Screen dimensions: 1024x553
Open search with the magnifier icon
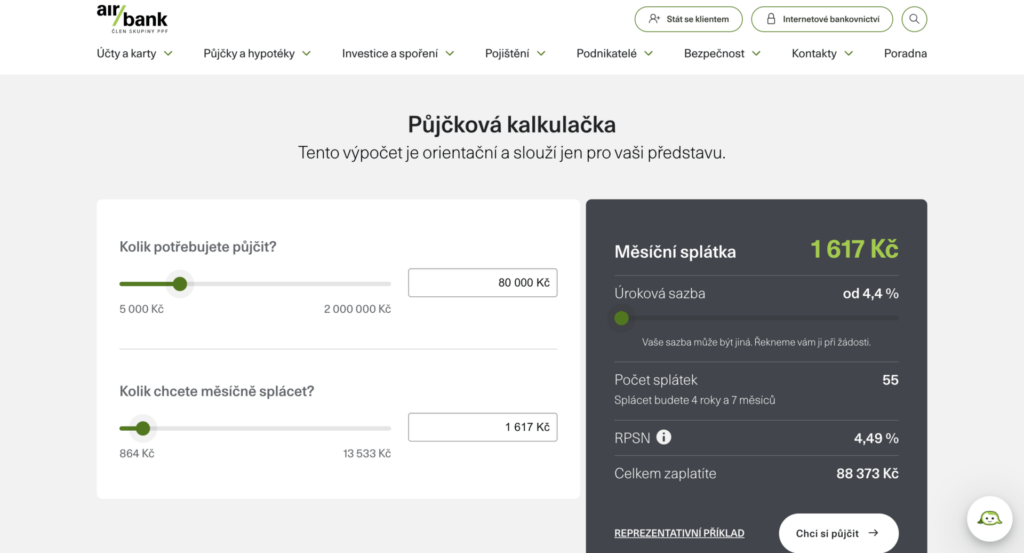click(914, 19)
